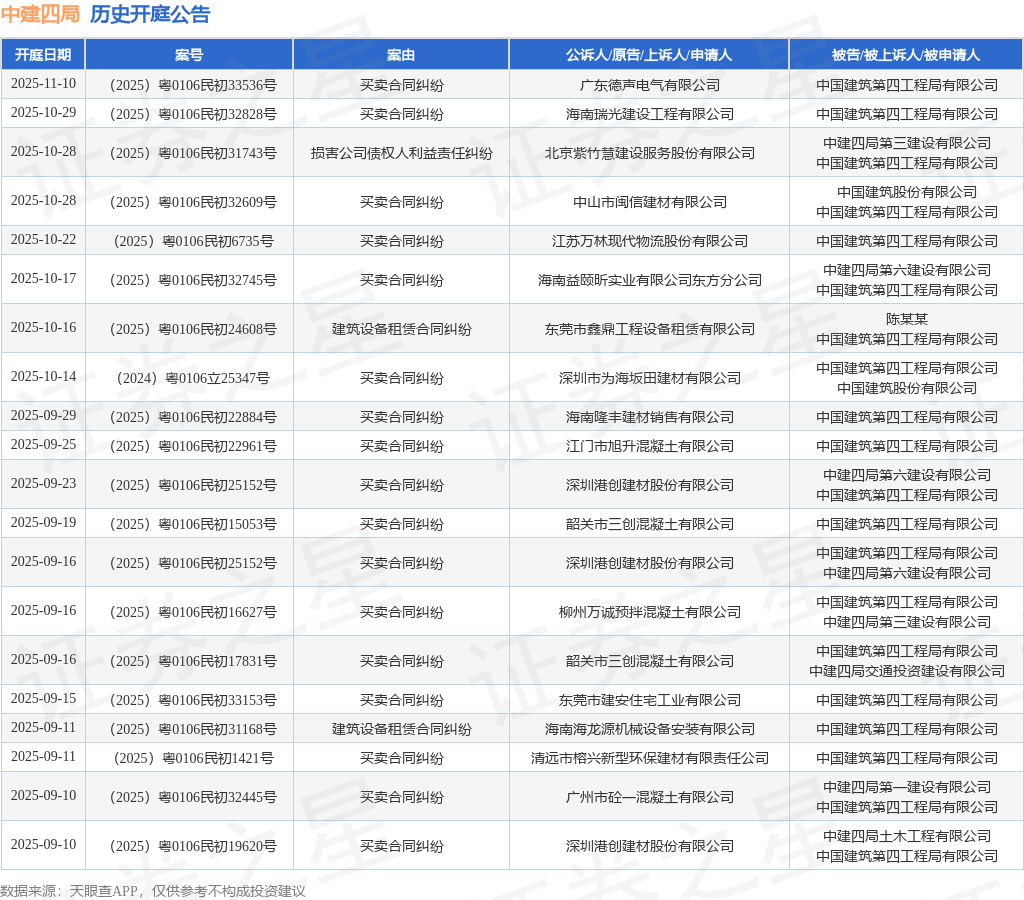
Task: Select the date 2025-09-19
Action: pos(43,522)
